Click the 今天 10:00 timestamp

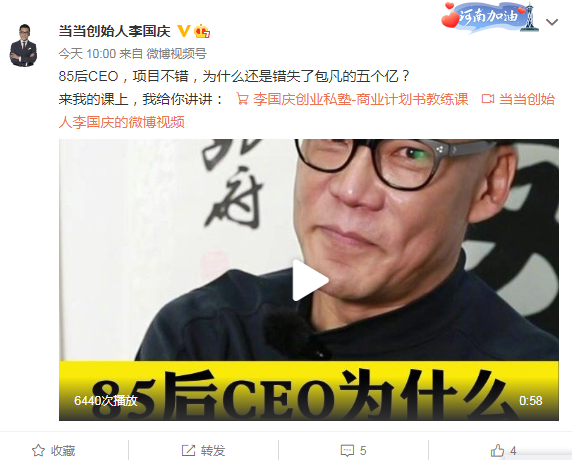coord(87,54)
